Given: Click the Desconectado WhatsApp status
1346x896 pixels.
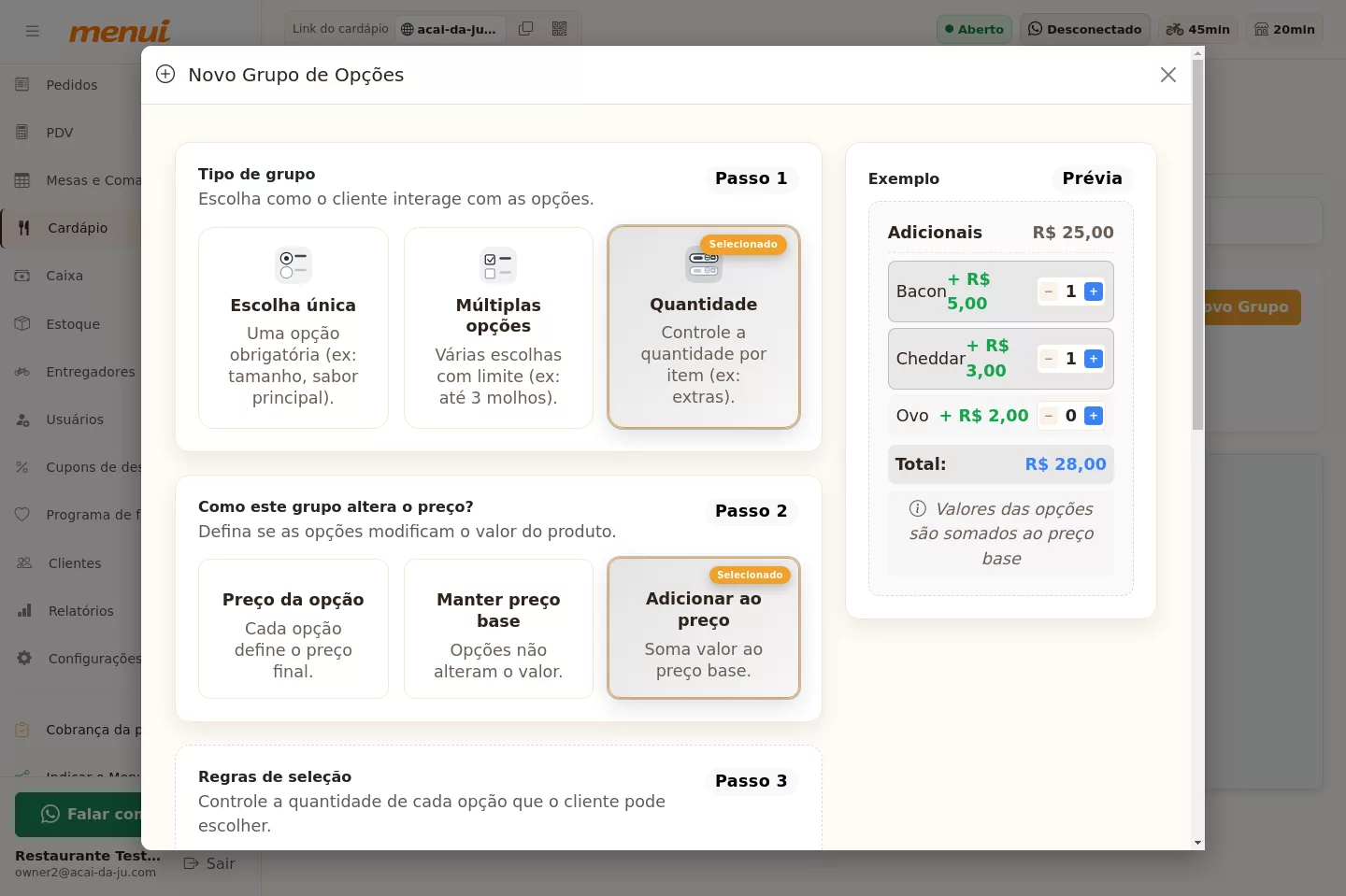Looking at the screenshot, I should point(1085,29).
